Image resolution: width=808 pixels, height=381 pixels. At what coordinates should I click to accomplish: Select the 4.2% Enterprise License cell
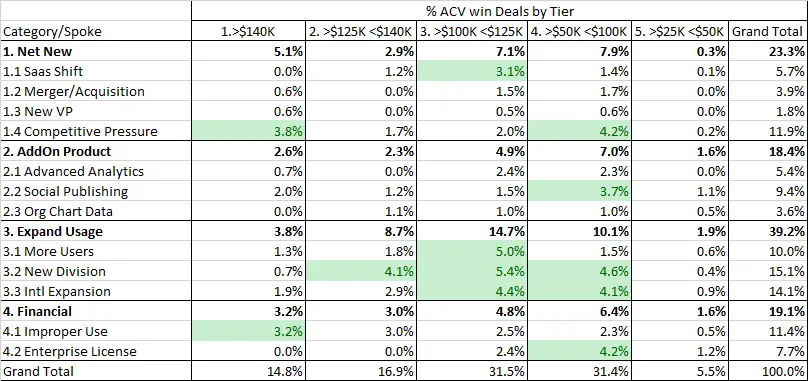580,352
